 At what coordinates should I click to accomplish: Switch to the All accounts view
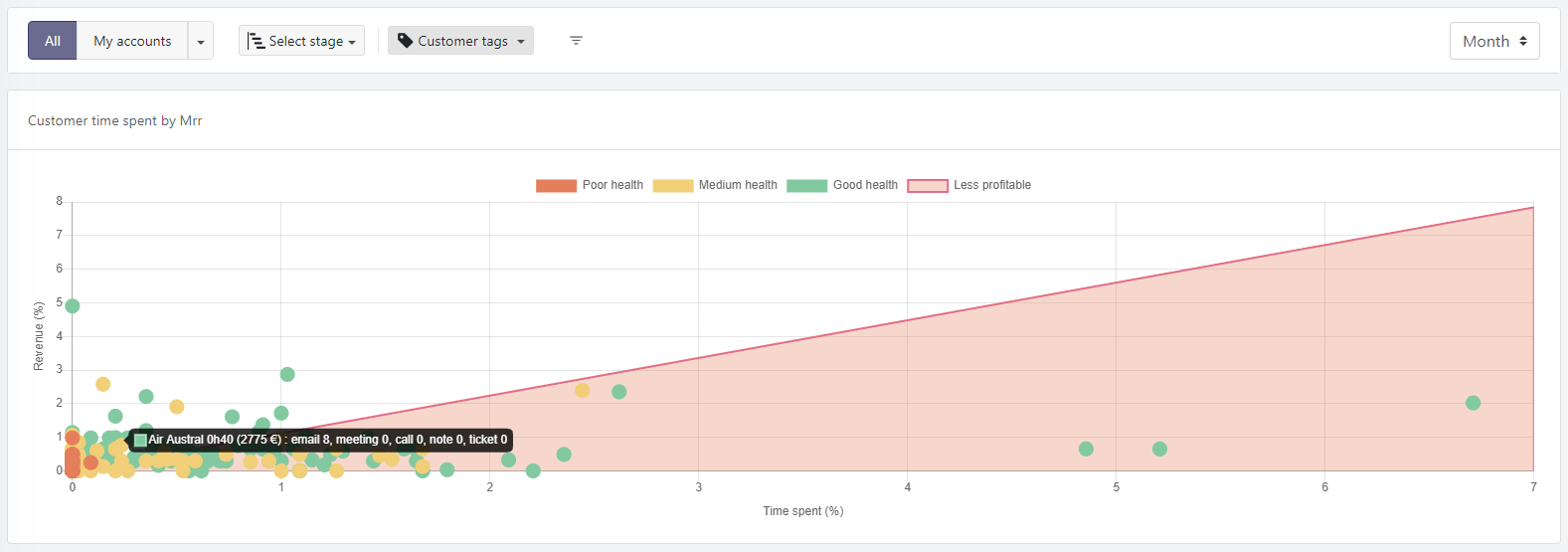(x=53, y=41)
